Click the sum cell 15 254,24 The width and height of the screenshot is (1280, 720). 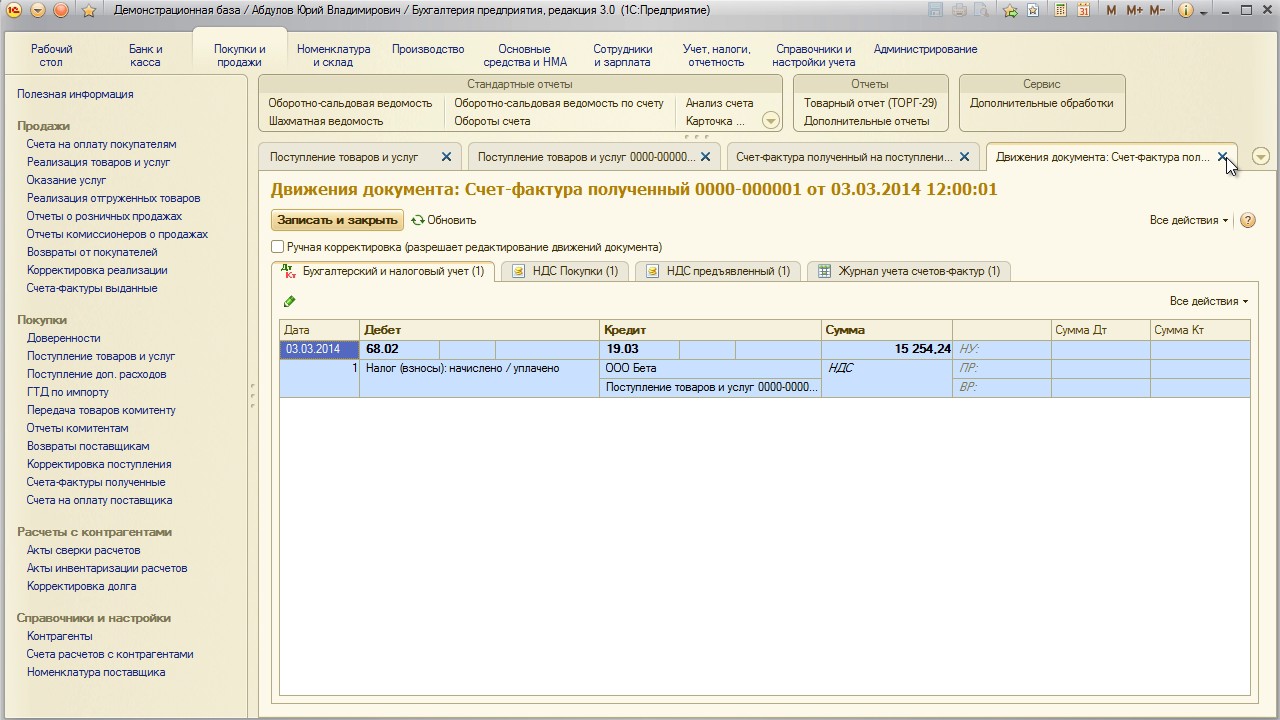click(886, 349)
